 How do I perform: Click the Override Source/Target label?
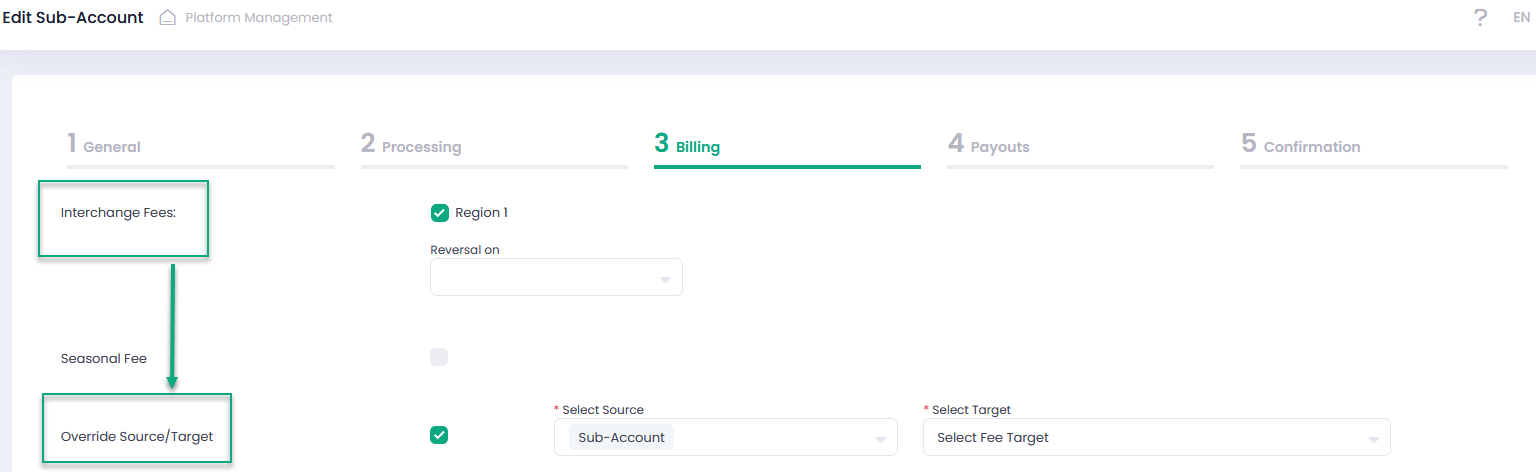pos(137,437)
